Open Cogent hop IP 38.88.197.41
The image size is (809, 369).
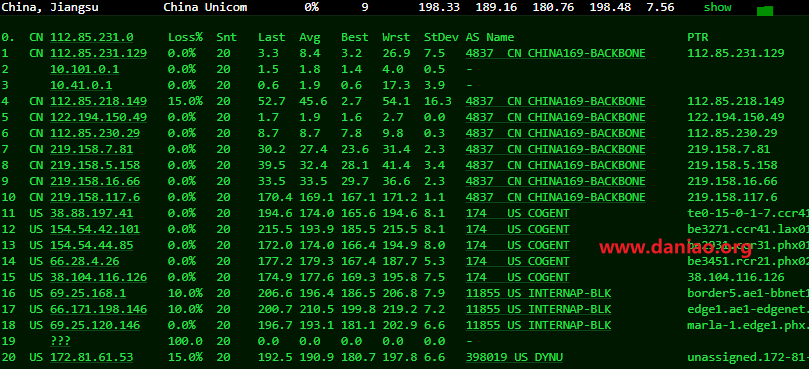click(x=91, y=213)
